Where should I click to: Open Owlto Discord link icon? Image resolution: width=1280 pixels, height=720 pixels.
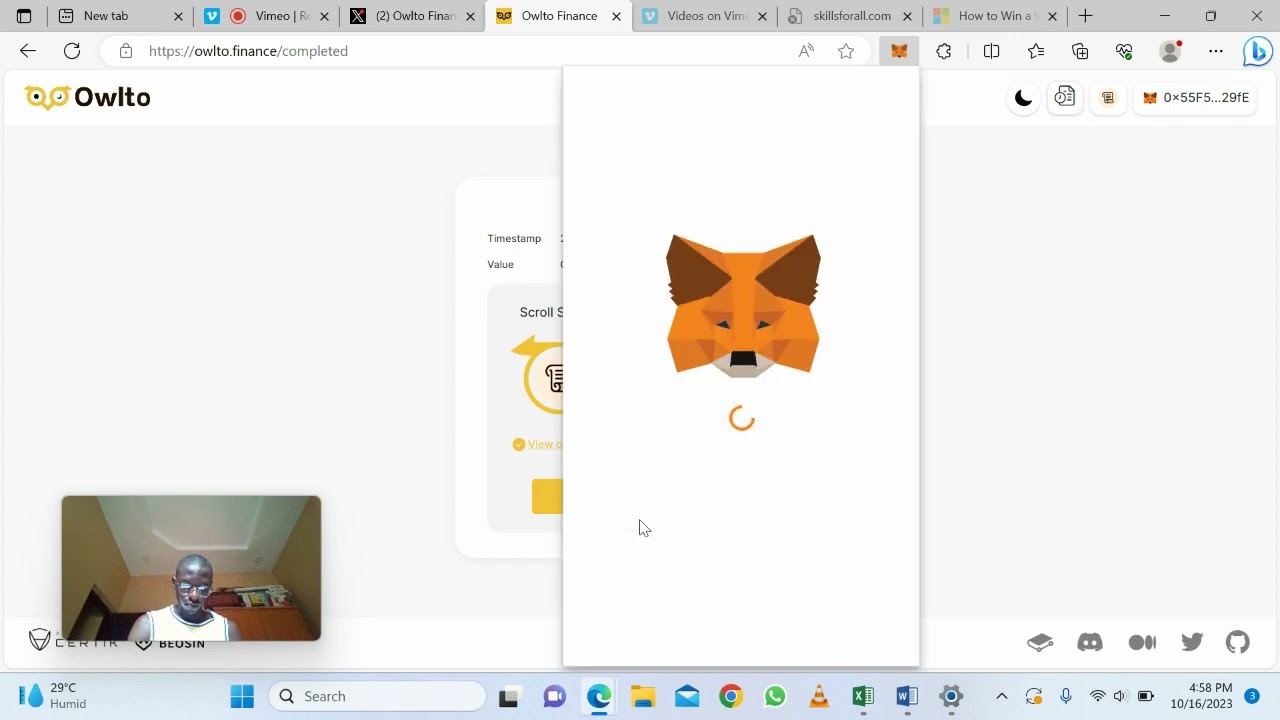tap(1090, 643)
